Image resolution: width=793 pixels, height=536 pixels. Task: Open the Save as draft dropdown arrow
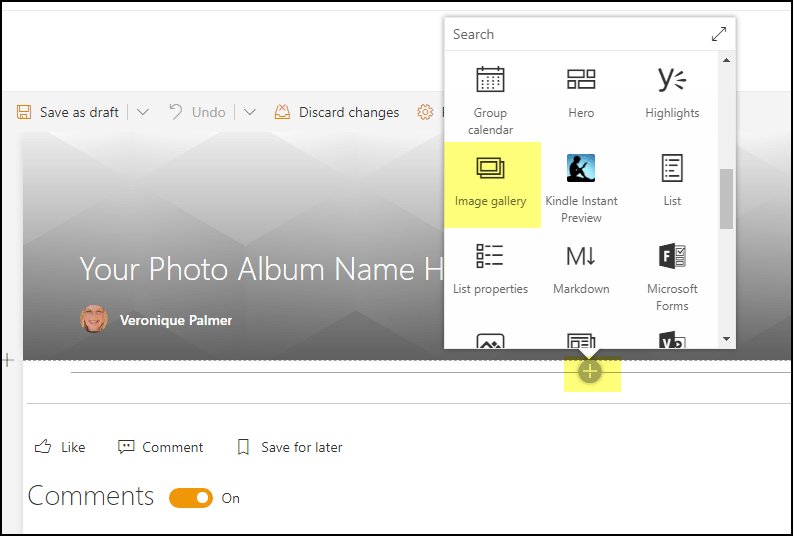(143, 112)
